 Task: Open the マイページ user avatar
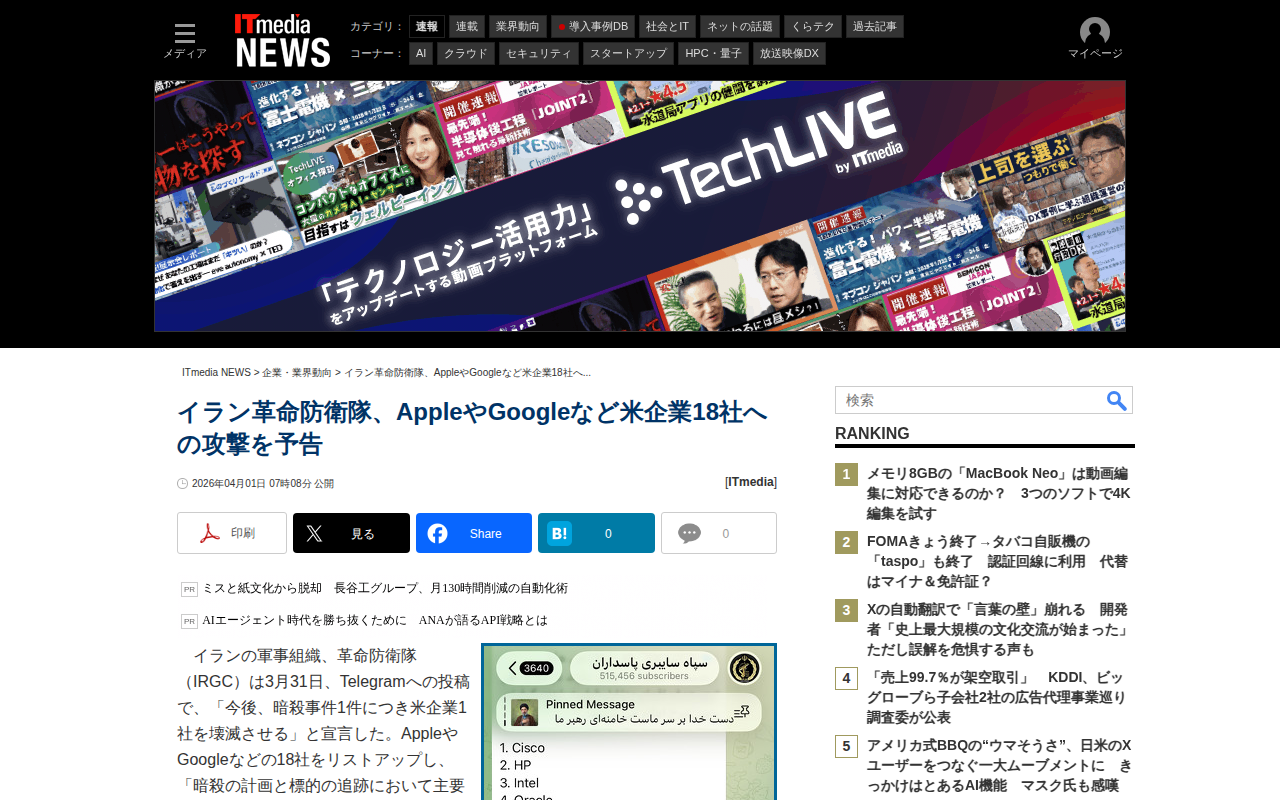[1095, 39]
